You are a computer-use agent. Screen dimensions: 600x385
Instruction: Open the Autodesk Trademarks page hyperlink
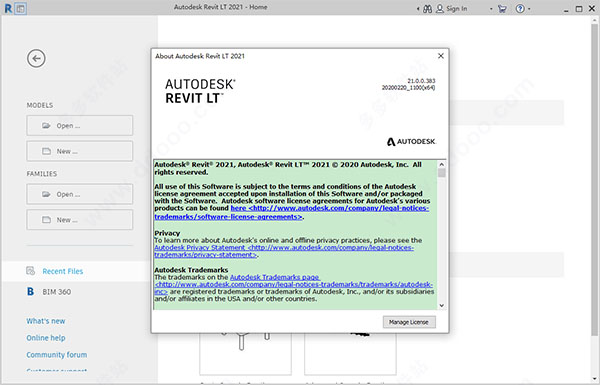293,284
